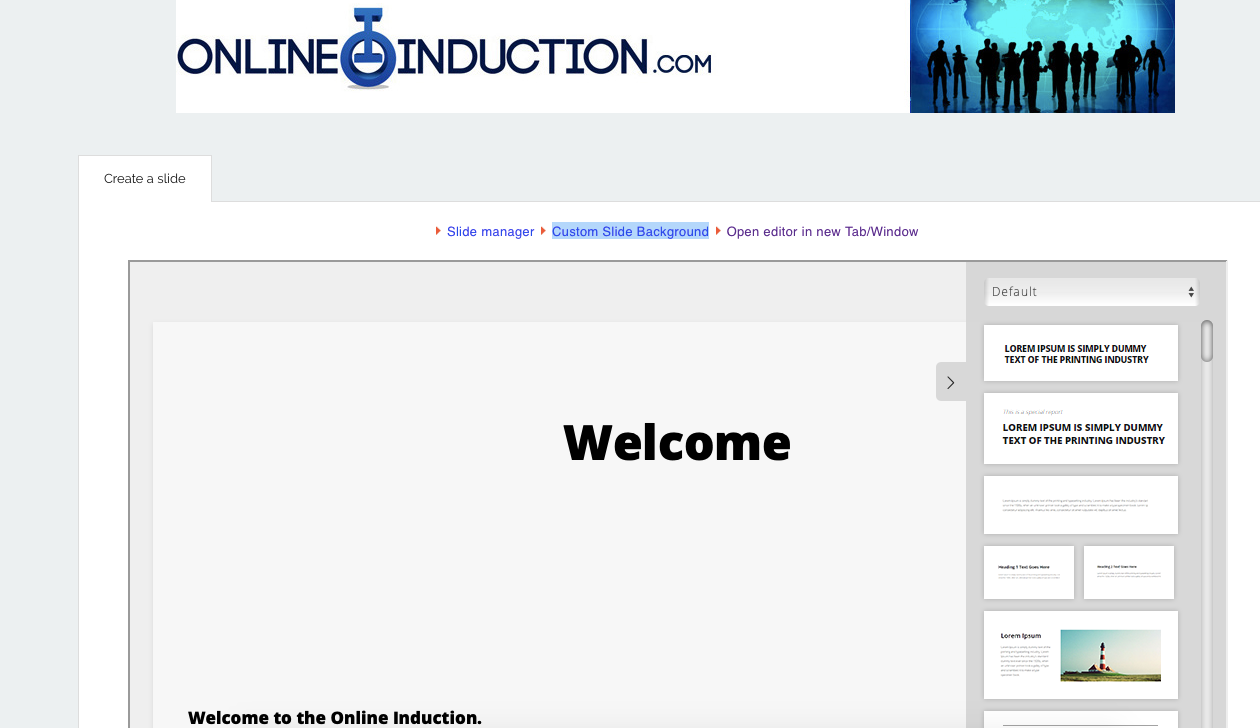Choose the 'This is a special report' template
1260x728 pixels.
[1081, 429]
